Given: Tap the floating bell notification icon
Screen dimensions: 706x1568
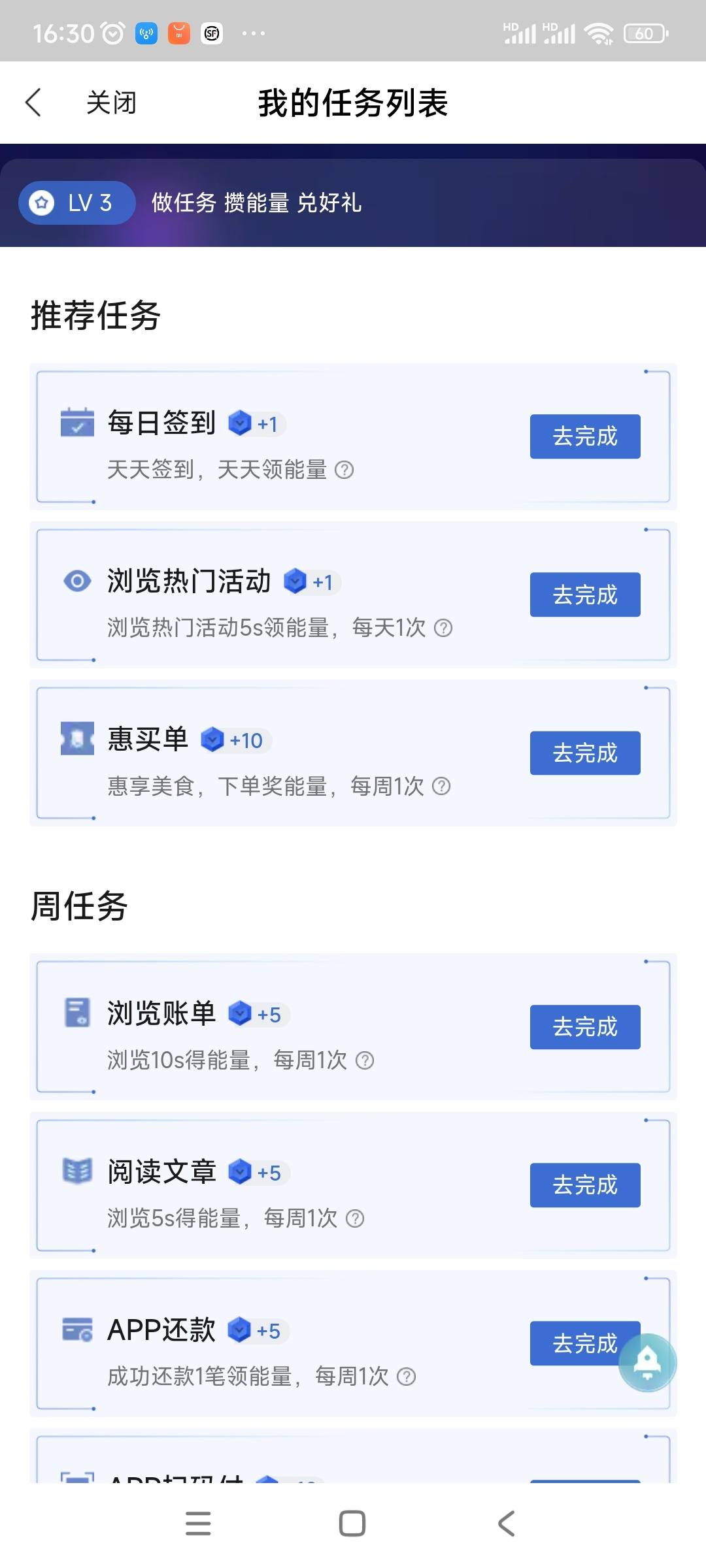Looking at the screenshot, I should tap(648, 1363).
